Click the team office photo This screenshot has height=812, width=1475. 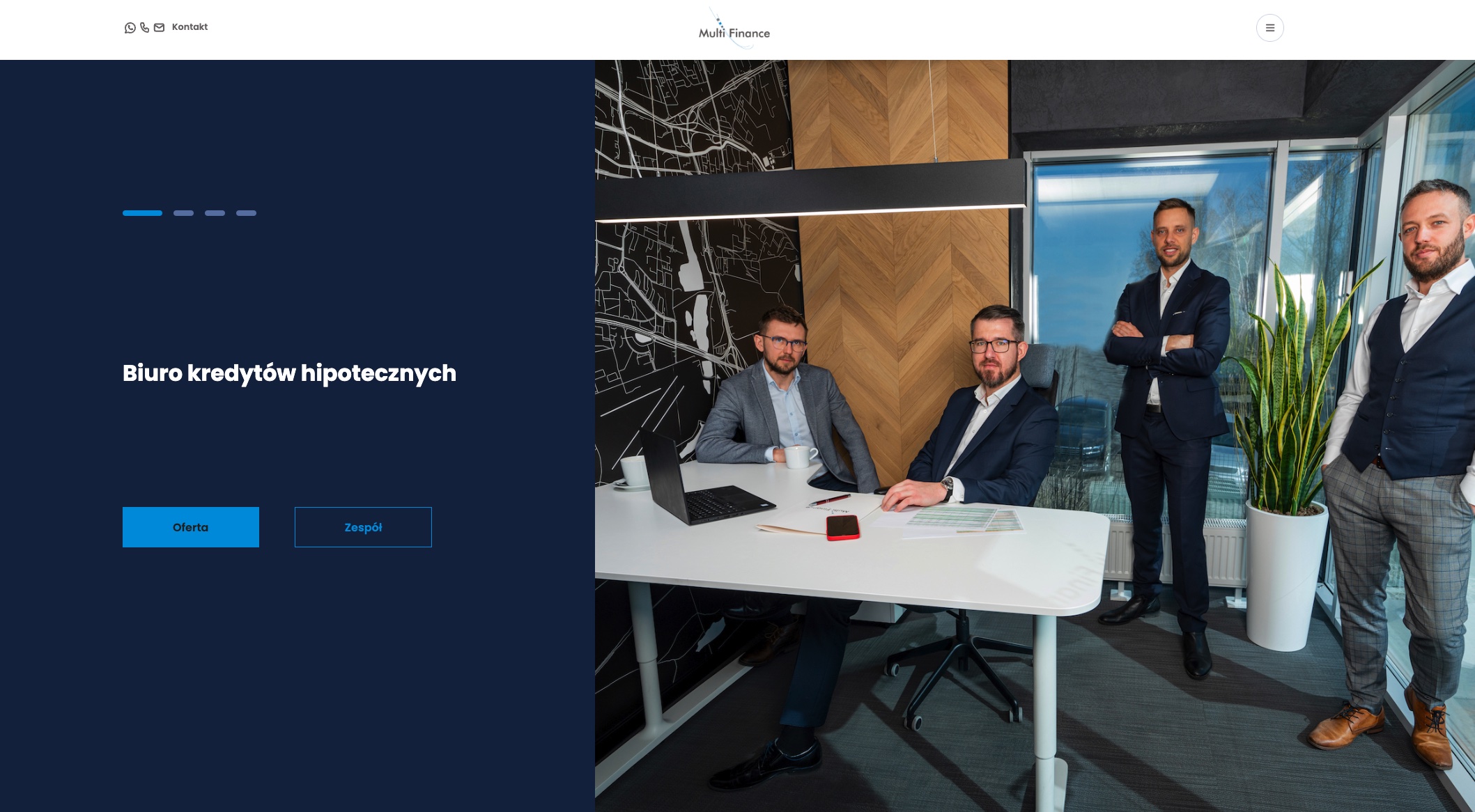coord(1035,436)
